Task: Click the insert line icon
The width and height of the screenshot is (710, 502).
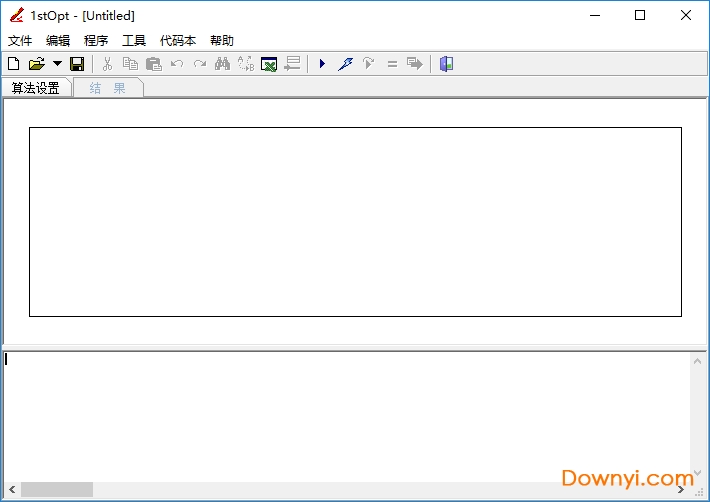Action: (293, 64)
